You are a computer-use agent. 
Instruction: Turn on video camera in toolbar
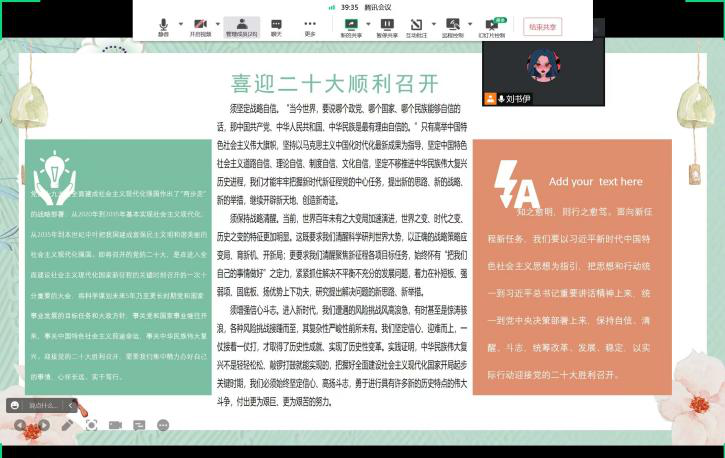(x=199, y=25)
